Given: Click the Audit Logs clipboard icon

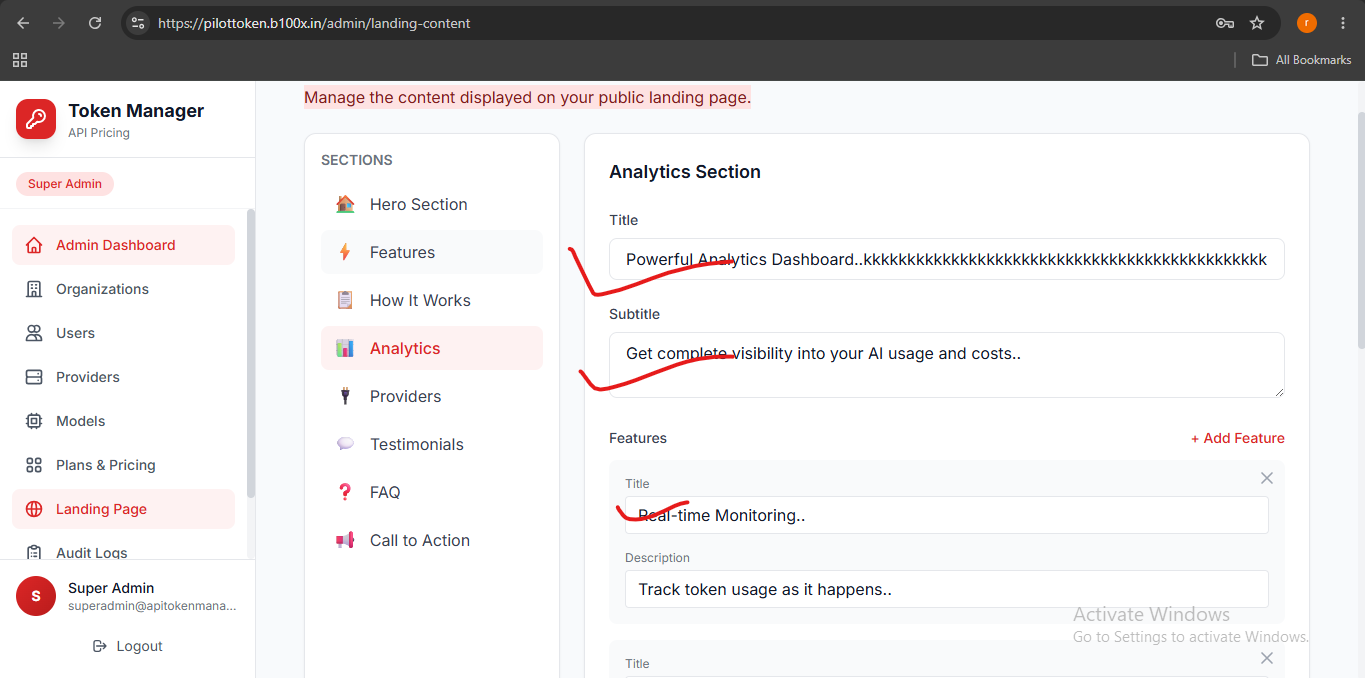Looking at the screenshot, I should point(34,552).
